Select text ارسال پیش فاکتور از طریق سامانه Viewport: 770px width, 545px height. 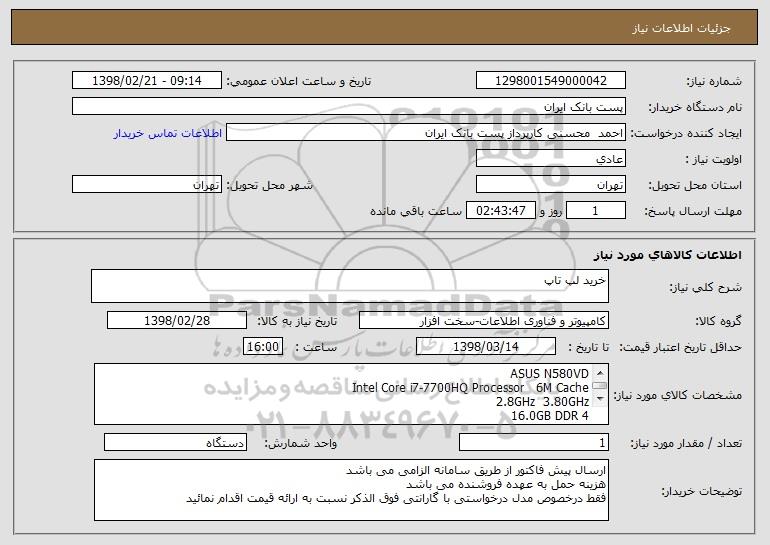point(521,470)
